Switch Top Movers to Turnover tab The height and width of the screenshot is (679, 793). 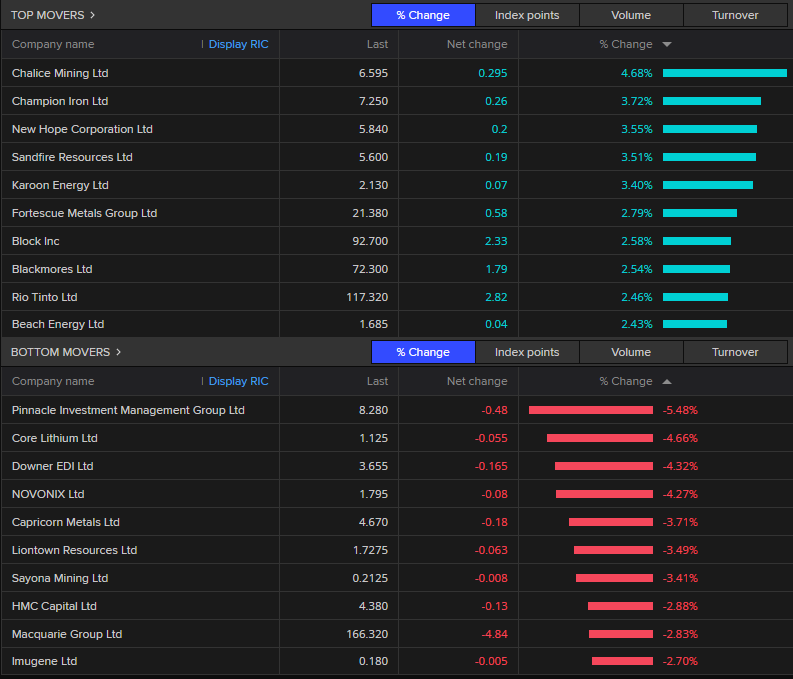click(735, 15)
